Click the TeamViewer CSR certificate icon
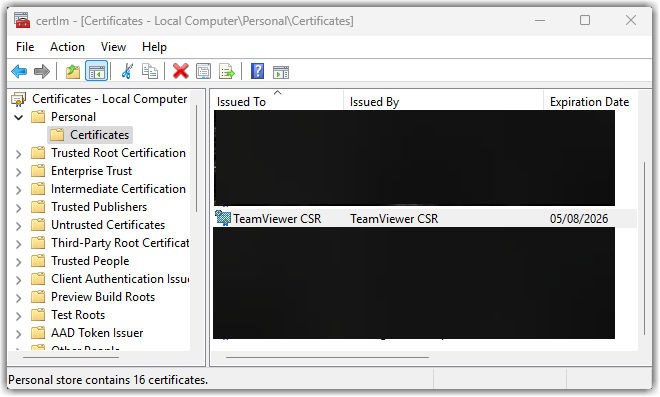The height and width of the screenshot is (397, 660). 223,218
